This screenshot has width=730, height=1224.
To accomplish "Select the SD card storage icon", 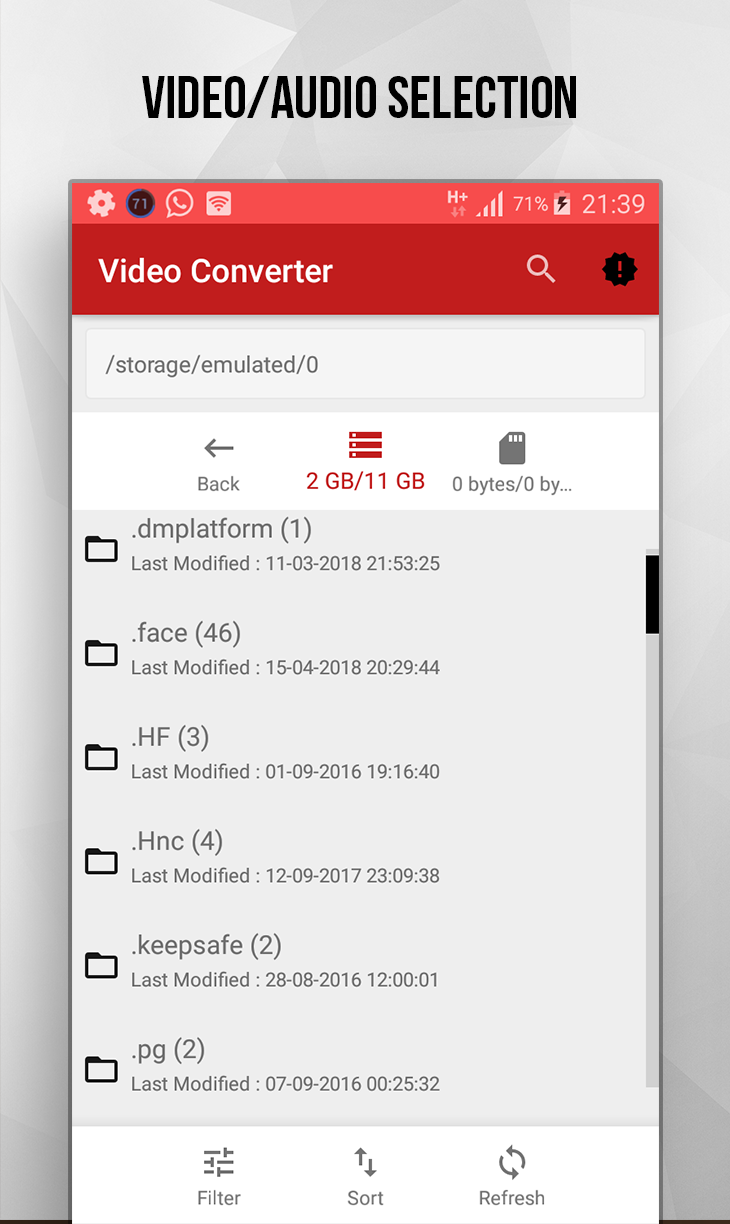I will coord(512,448).
